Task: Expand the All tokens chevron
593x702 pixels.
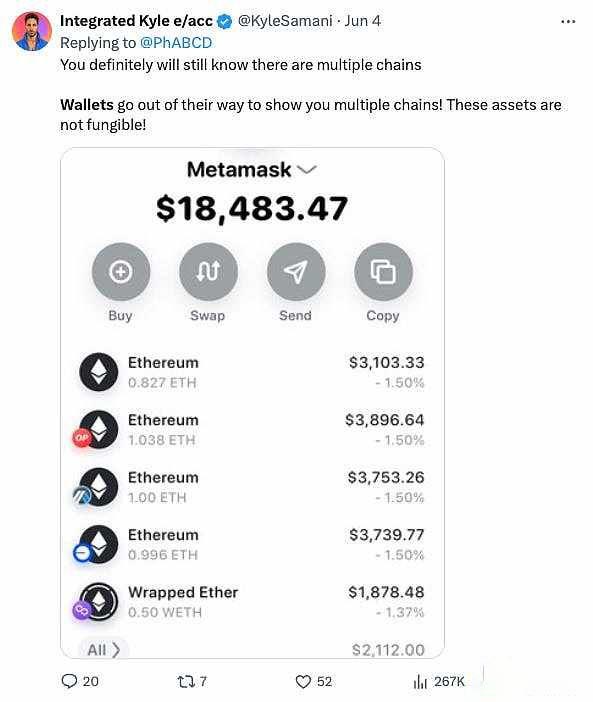Action: click(x=116, y=649)
